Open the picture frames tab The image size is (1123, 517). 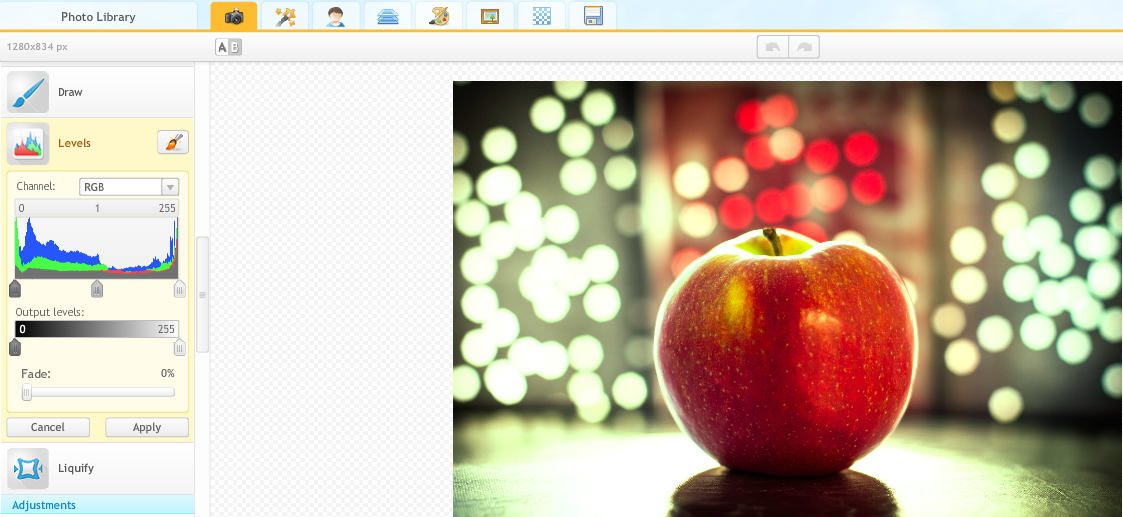(489, 16)
